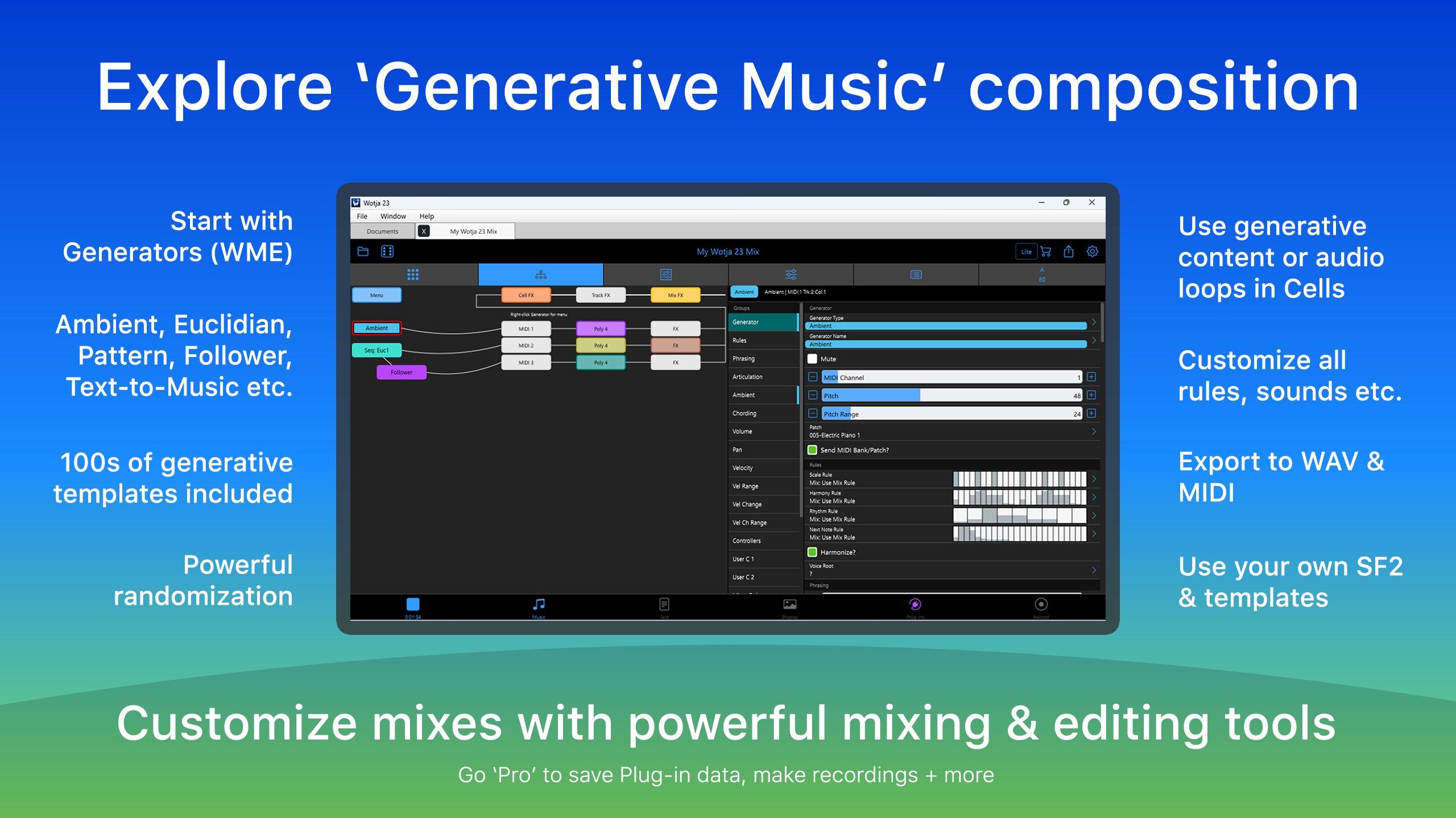Click the MIDI 2 box

pyautogui.click(x=526, y=345)
